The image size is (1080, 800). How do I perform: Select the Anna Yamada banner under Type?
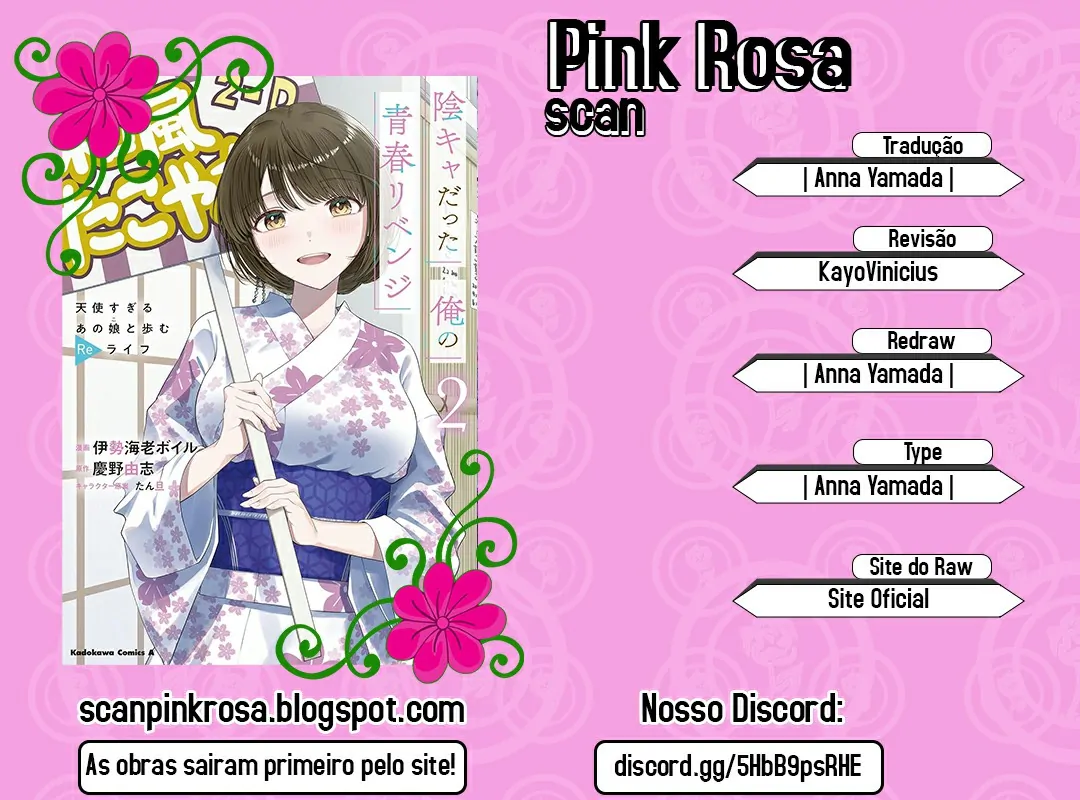[x=878, y=486]
